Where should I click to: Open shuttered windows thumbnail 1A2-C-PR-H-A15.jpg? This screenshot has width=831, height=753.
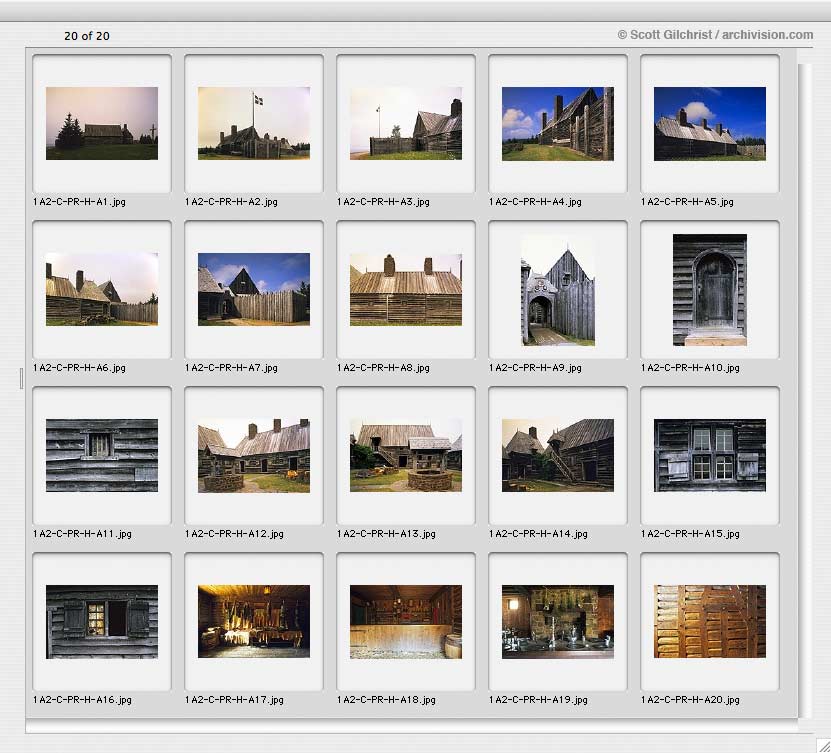(710, 455)
